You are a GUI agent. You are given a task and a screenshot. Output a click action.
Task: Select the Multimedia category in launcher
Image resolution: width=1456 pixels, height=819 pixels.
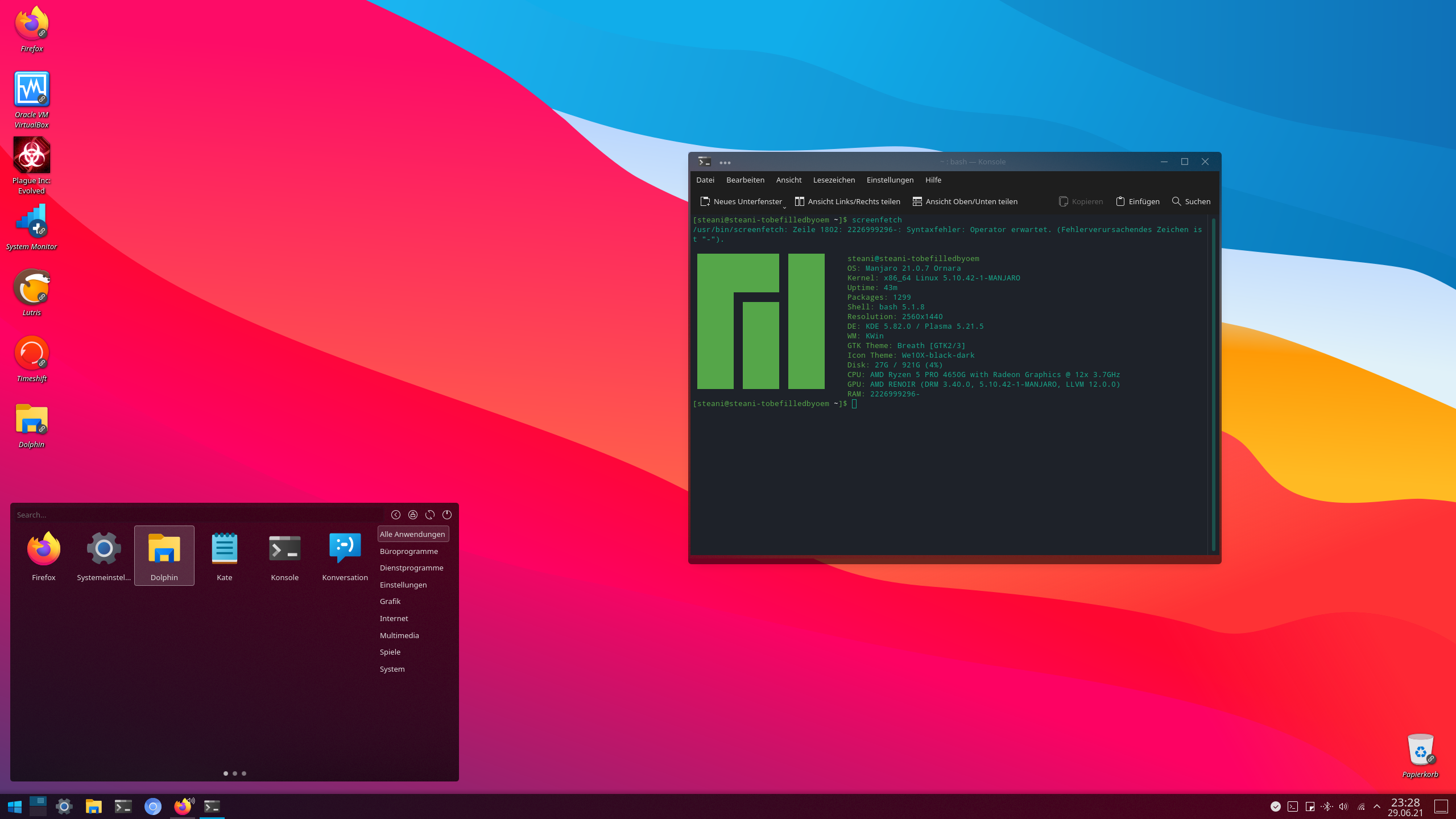pyautogui.click(x=399, y=635)
